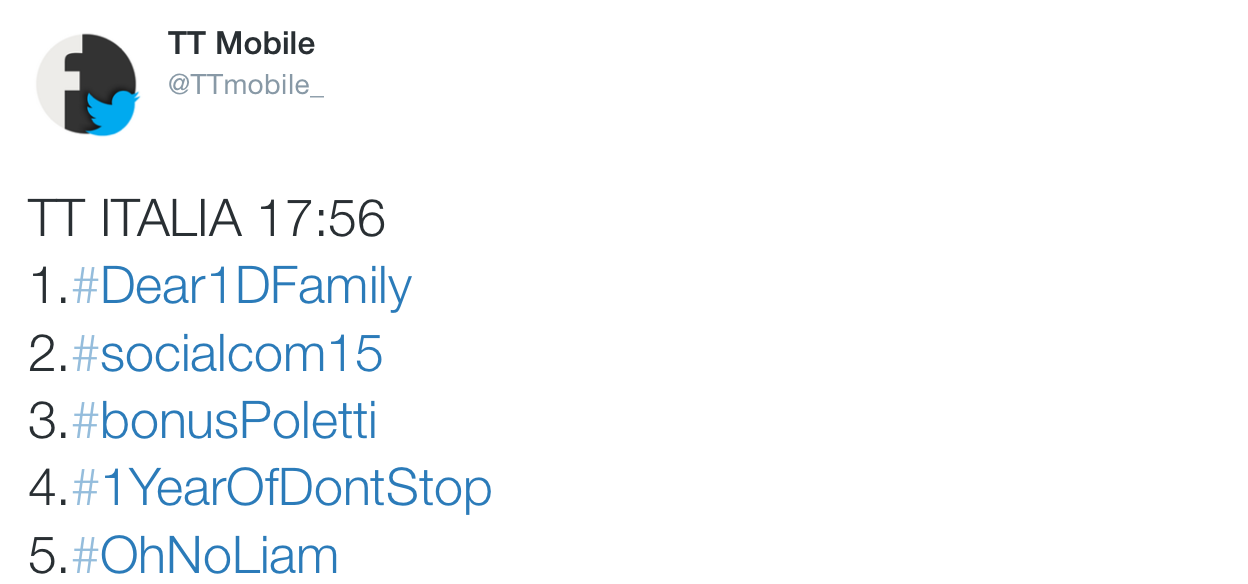Screen dimensions: 1248x584
Task: Follow the #socialcom15 hashtag link
Action: tap(227, 354)
